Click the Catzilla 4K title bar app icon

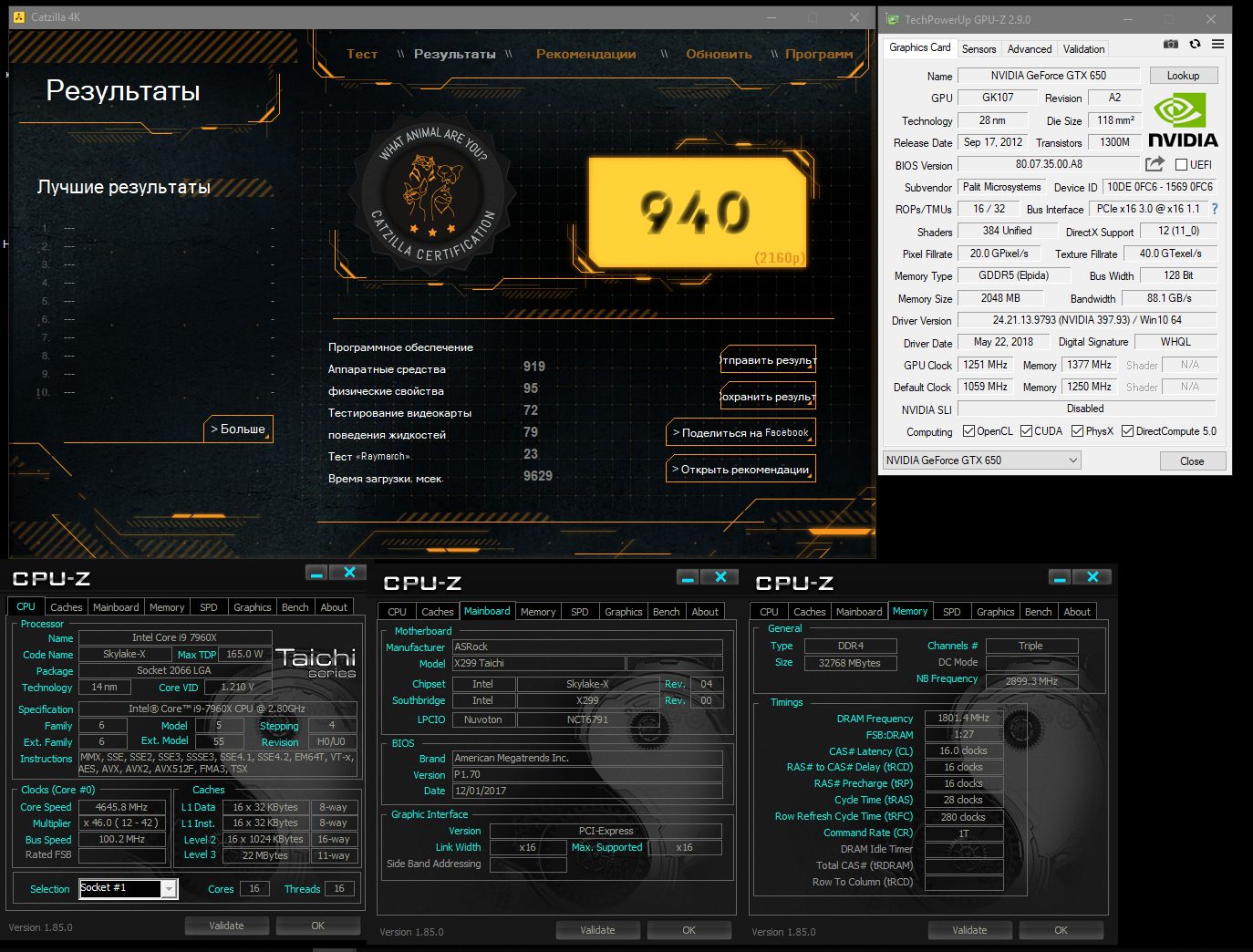19,17
